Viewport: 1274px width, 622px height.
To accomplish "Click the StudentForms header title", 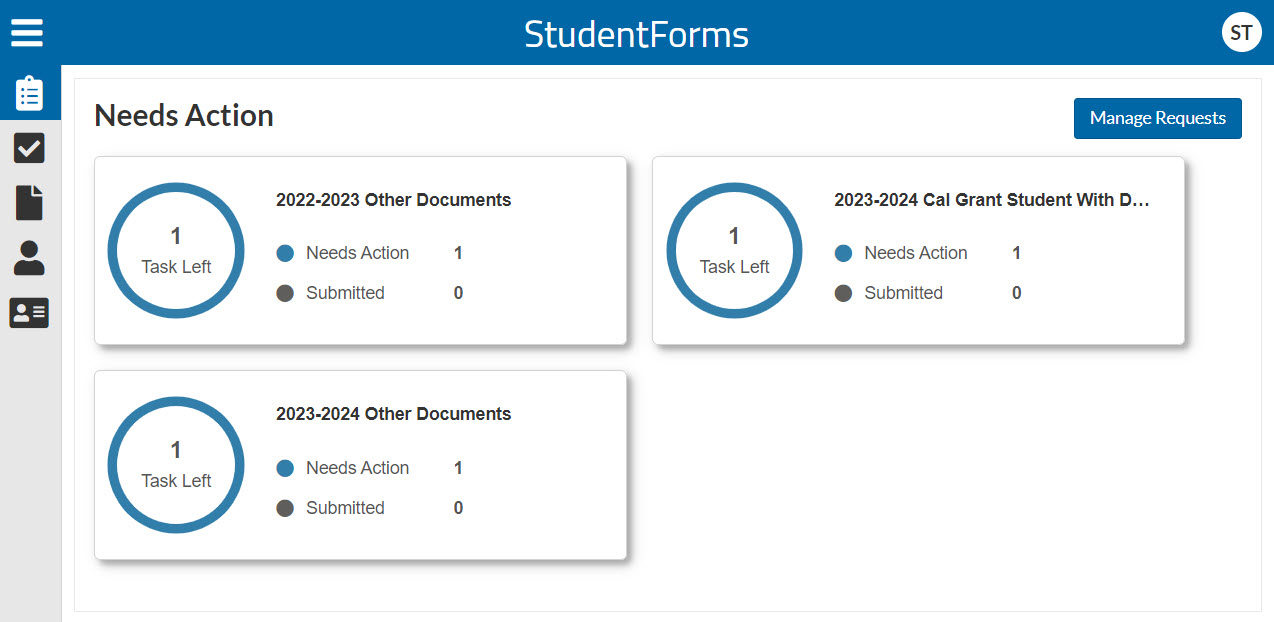I will pos(636,34).
